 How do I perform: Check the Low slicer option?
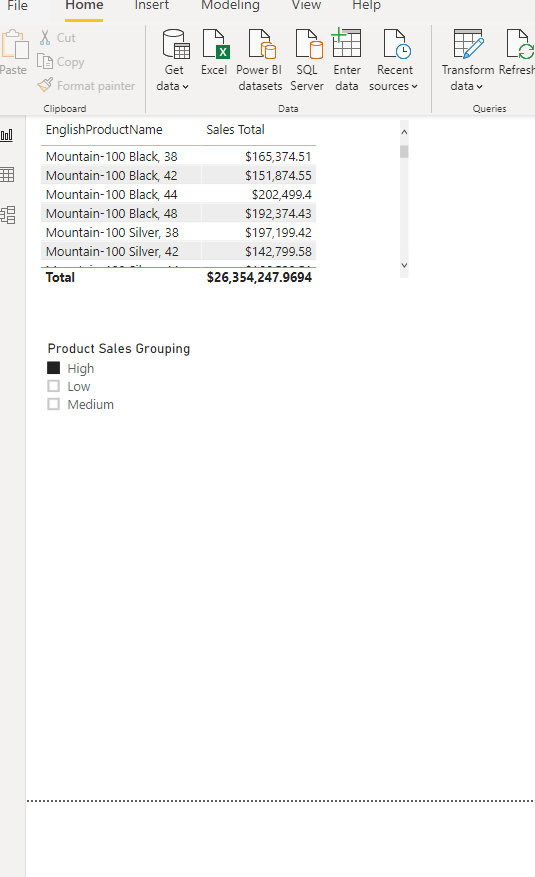54,386
